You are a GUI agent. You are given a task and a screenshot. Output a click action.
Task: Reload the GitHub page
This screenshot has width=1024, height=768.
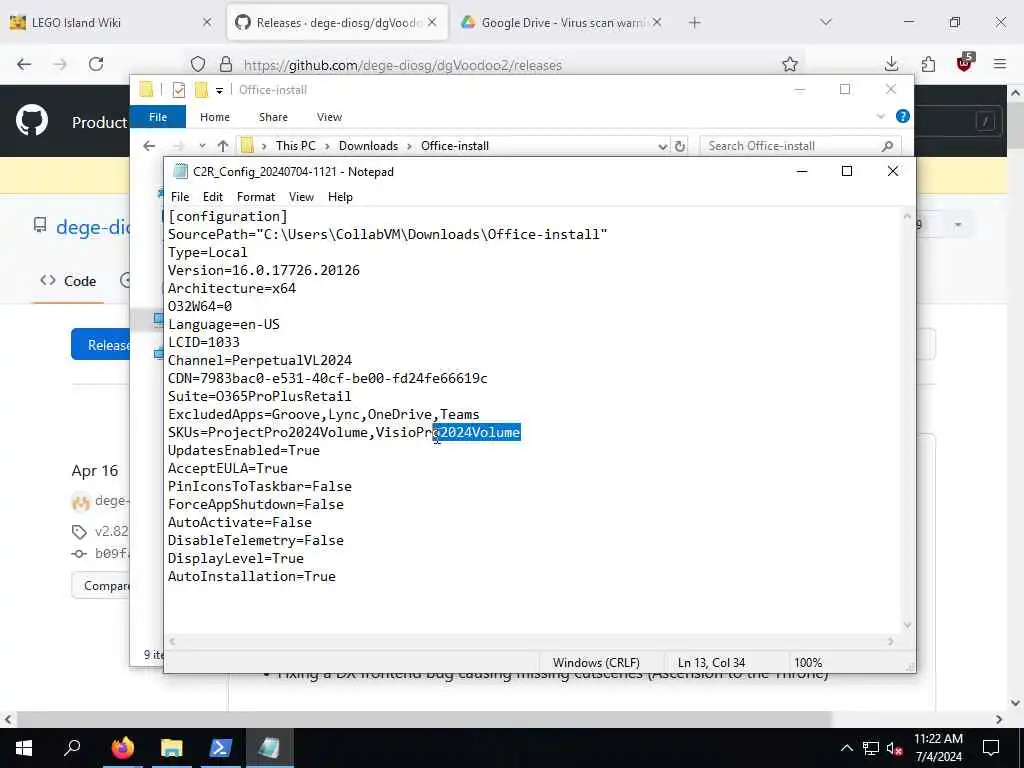pyautogui.click(x=96, y=64)
